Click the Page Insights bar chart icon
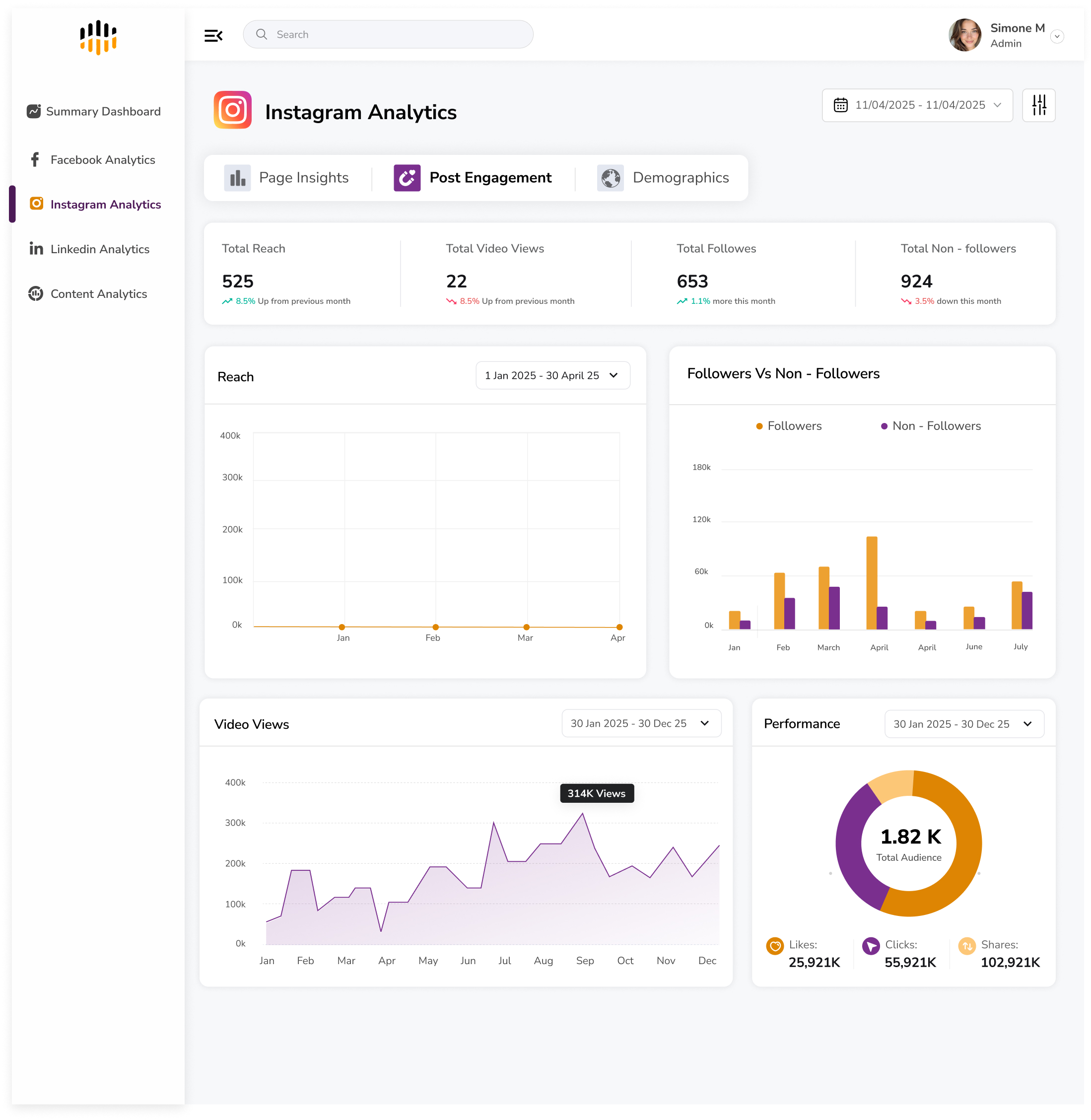 click(x=237, y=178)
